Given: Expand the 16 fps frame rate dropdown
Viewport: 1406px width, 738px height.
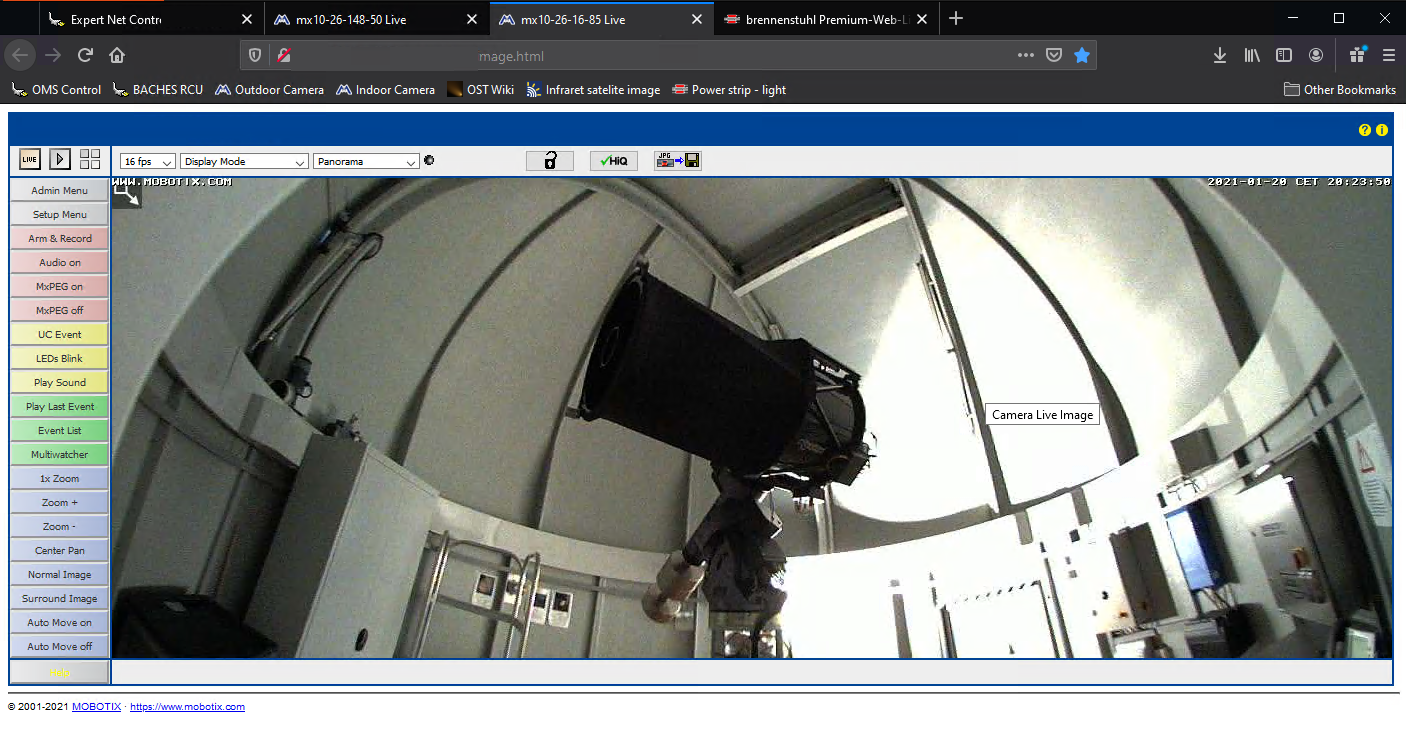Looking at the screenshot, I should coord(148,161).
